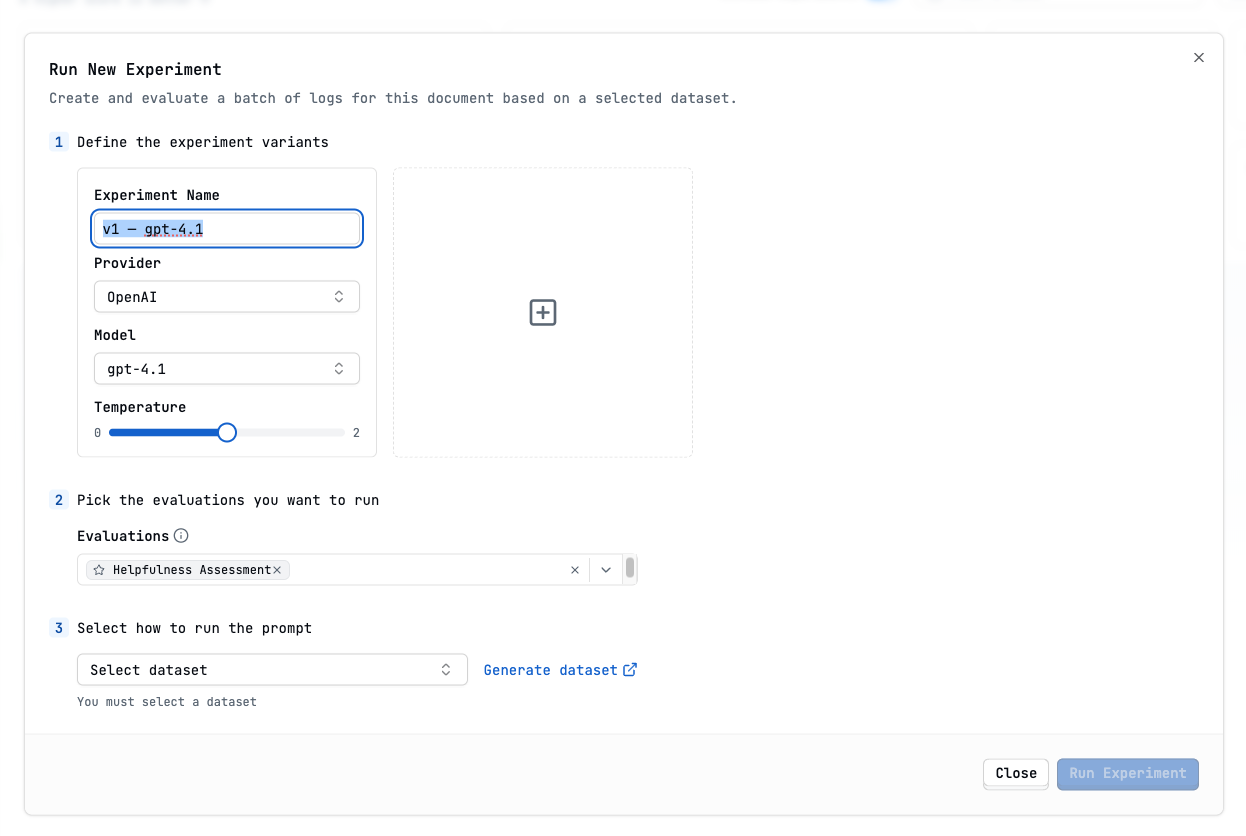Click the Run Experiment button
Image resolution: width=1246 pixels, height=836 pixels.
[x=1127, y=773]
